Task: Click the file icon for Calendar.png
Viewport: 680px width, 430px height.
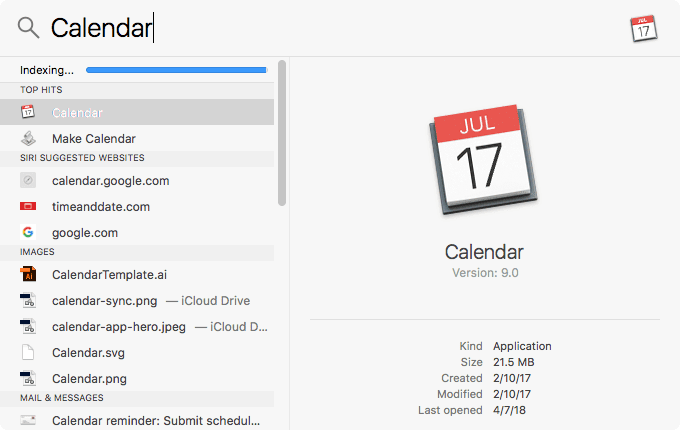Action: [x=28, y=378]
